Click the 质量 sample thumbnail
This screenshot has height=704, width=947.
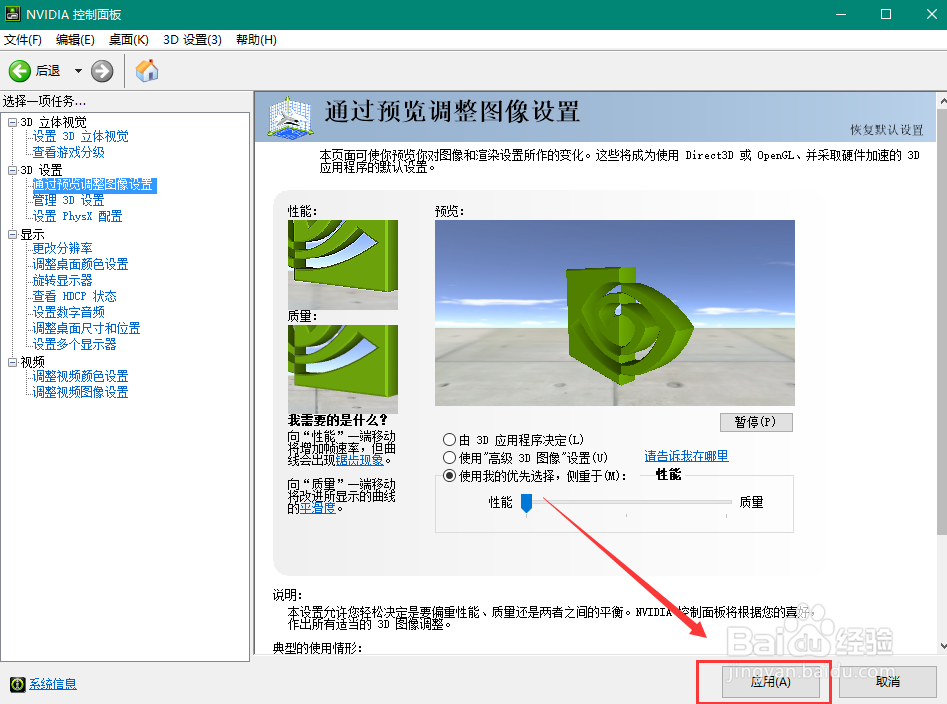tap(342, 369)
